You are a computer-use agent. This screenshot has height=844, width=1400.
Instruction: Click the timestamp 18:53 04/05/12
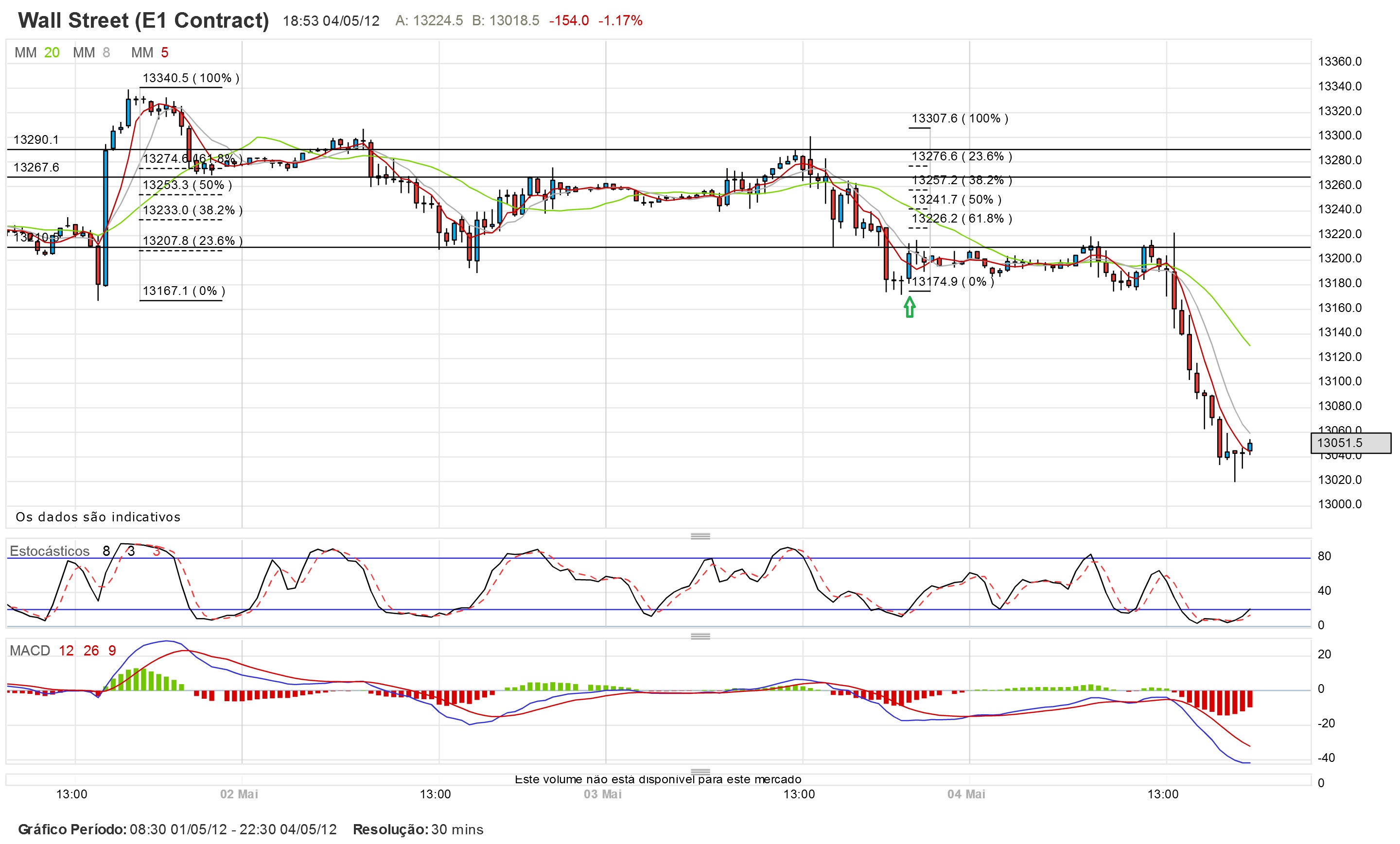click(x=331, y=21)
